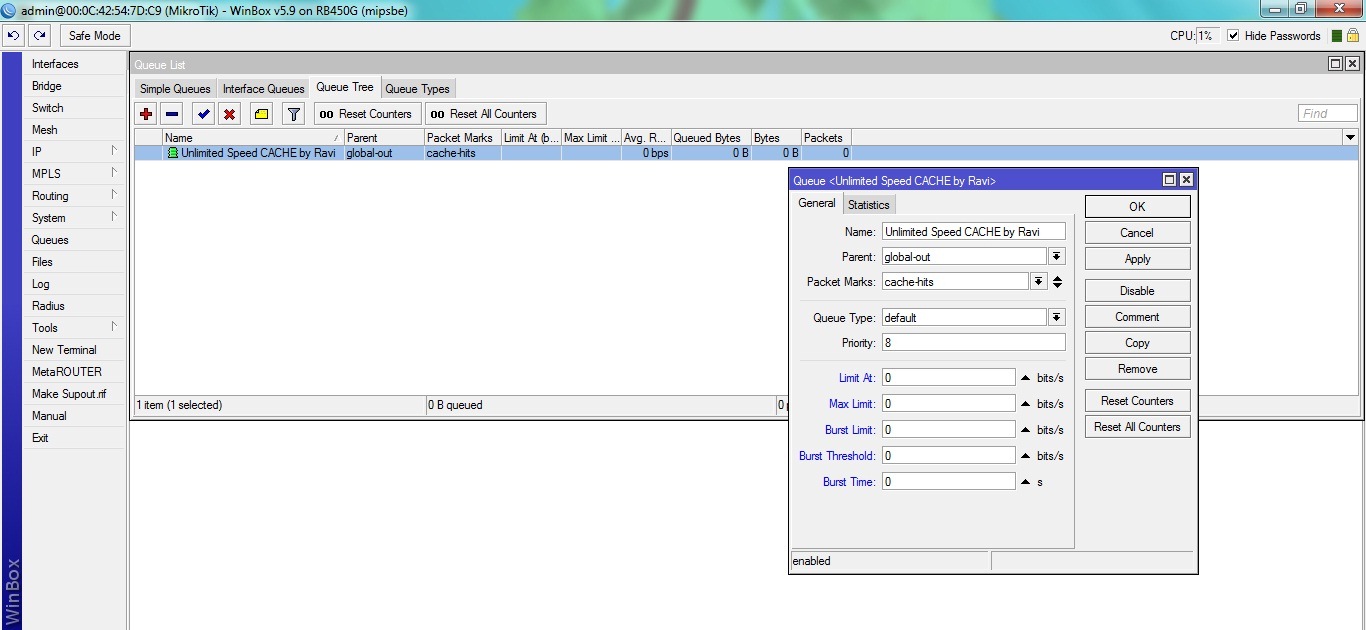Click Reset Counters in the Queue List toolbar
This screenshot has height=630, width=1366.
coord(366,114)
